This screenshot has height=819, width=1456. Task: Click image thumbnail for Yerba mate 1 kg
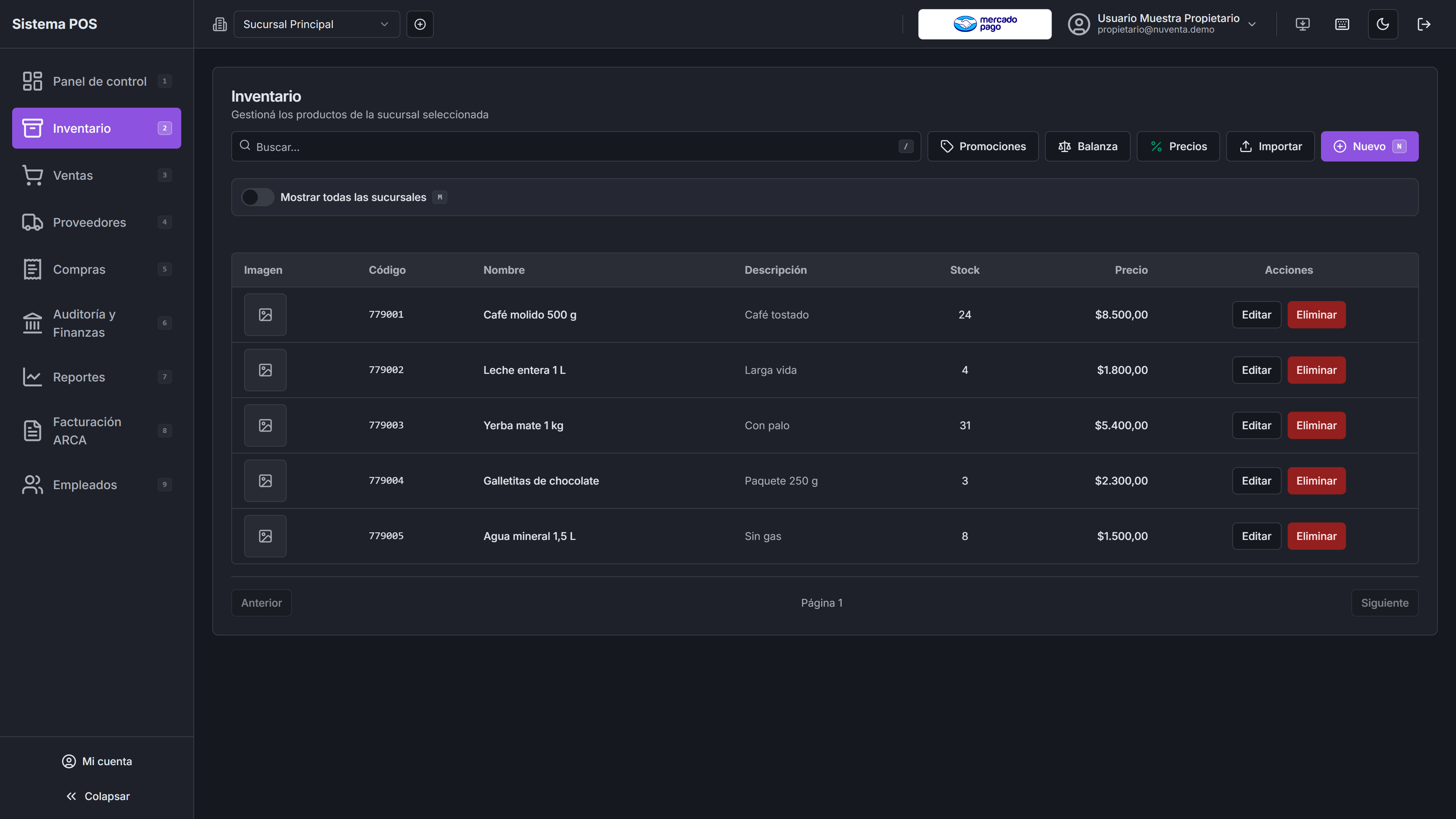click(265, 425)
